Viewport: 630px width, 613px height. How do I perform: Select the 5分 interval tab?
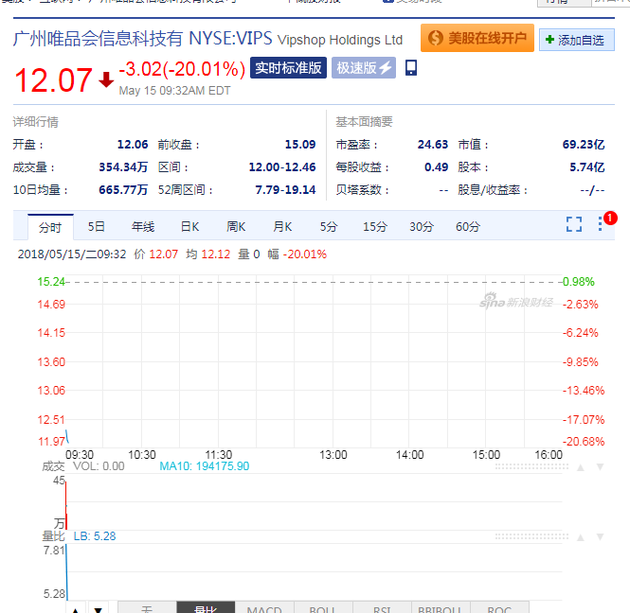(328, 227)
